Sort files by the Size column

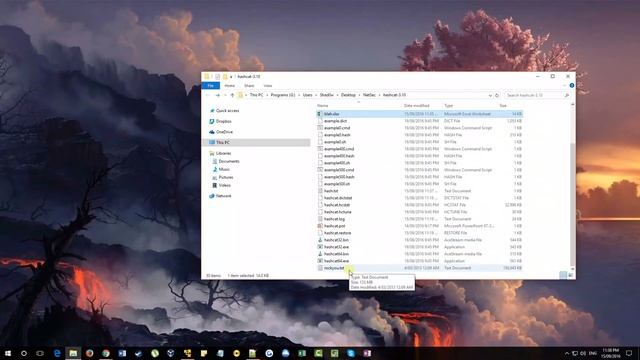[503, 106]
